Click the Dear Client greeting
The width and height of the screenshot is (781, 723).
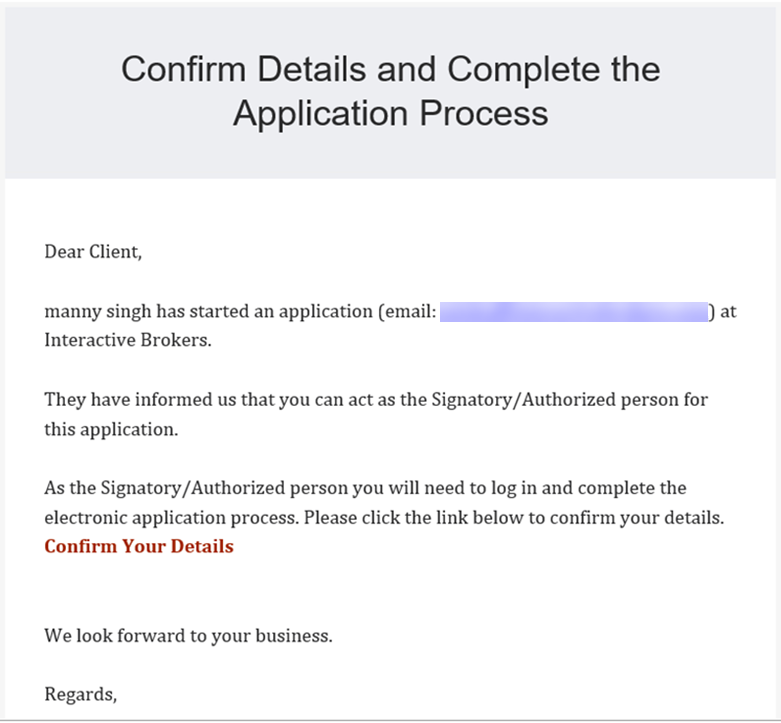[x=93, y=252]
